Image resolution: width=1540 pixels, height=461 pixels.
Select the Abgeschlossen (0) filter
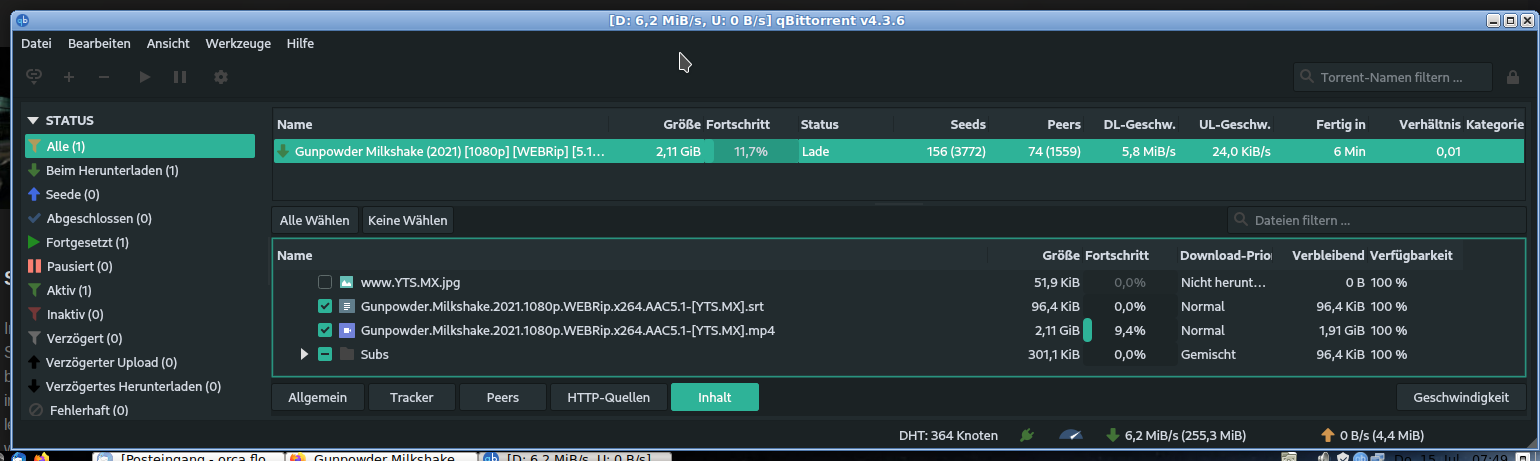click(x=140, y=218)
